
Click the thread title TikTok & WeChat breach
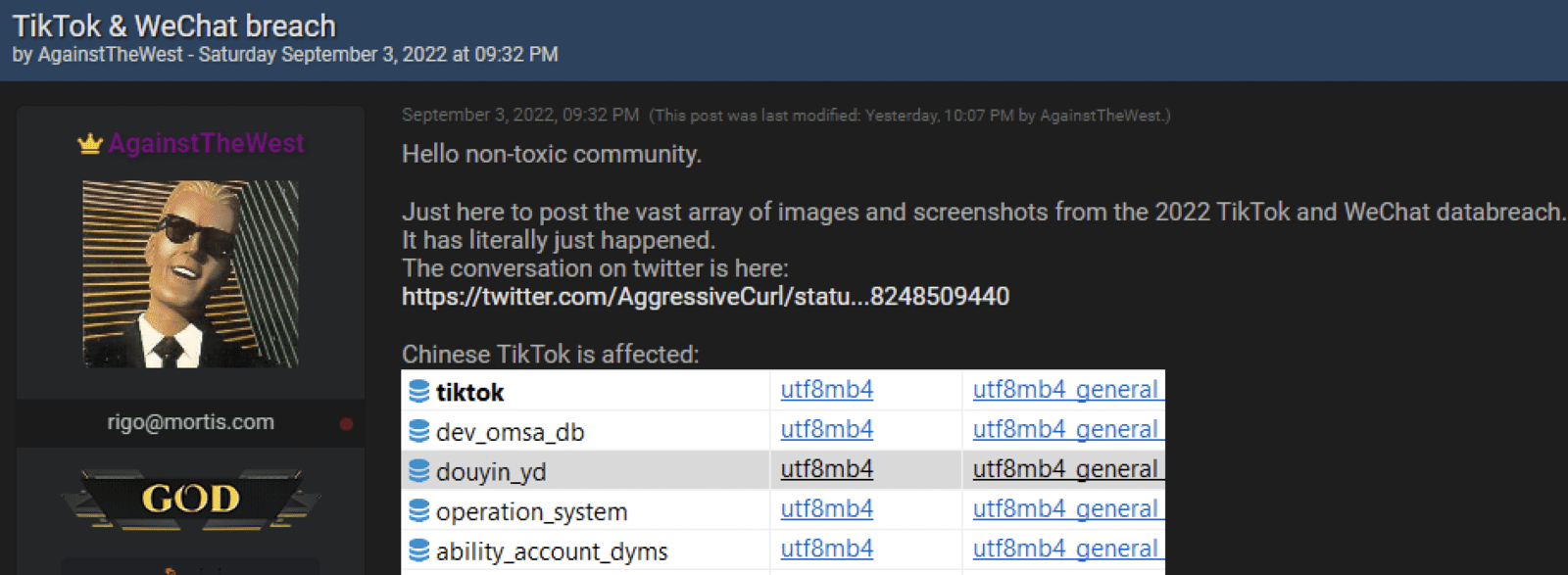coord(174,25)
